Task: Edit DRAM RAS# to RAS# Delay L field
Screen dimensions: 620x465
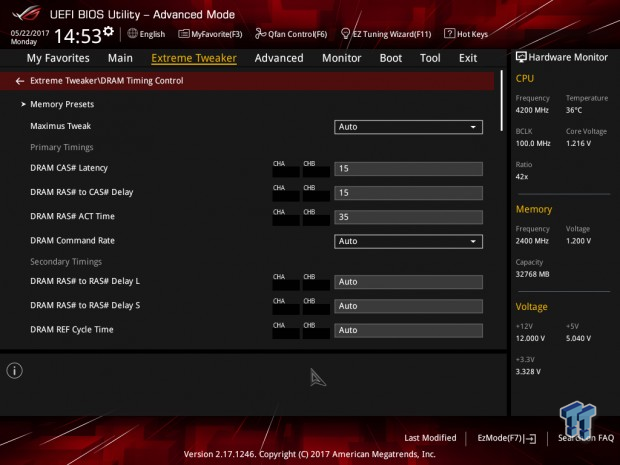Action: click(x=408, y=282)
